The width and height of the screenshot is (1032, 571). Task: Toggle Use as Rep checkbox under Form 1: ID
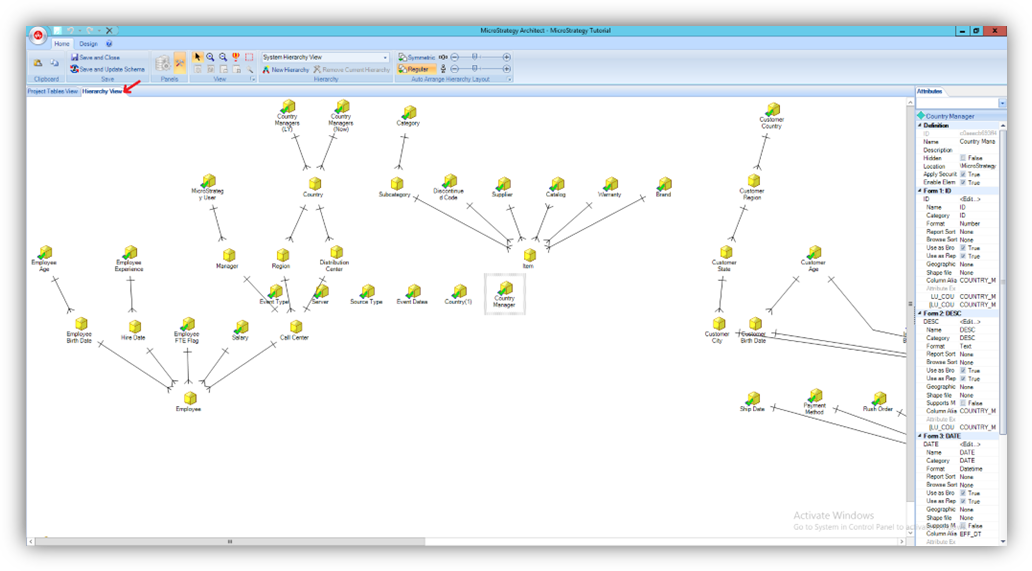click(x=963, y=256)
